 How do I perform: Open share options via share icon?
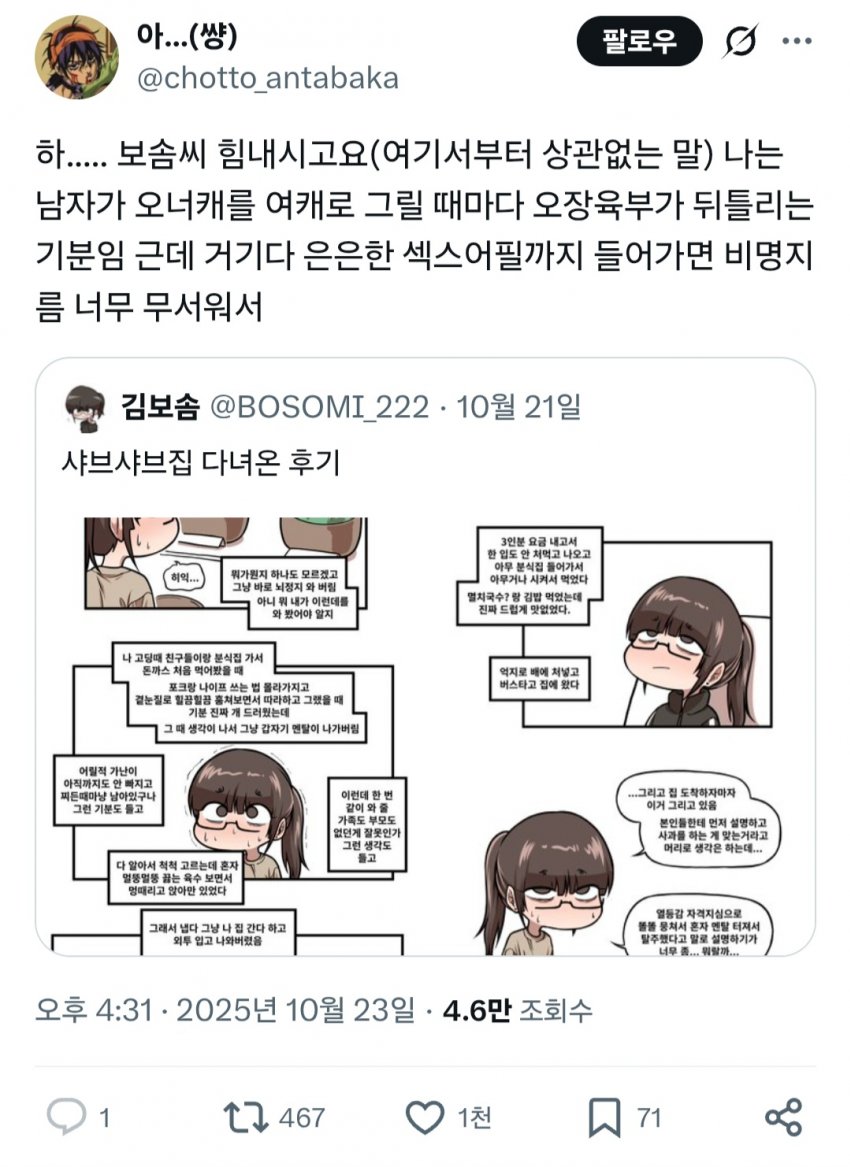784,1116
